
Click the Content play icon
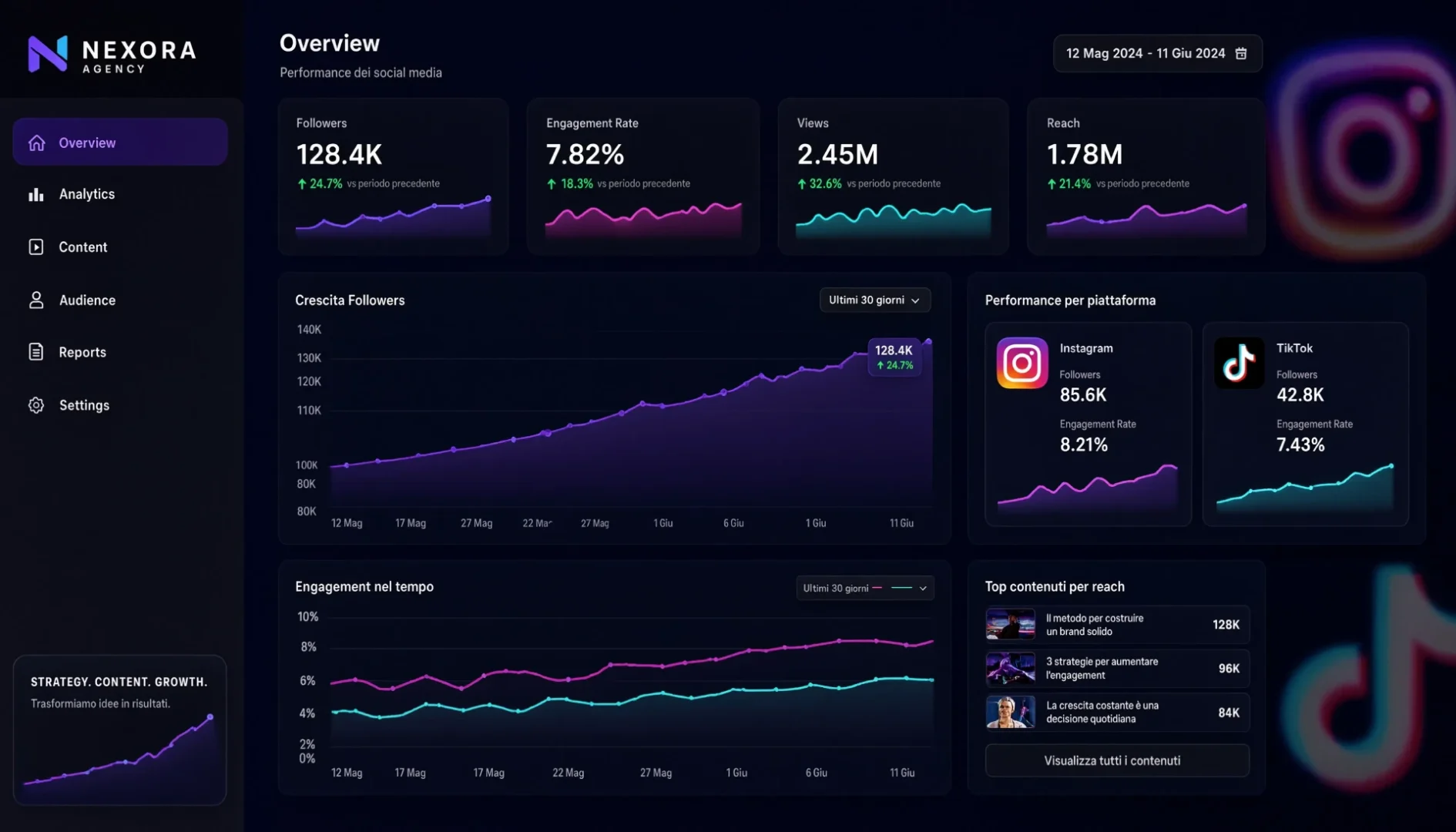tap(36, 247)
